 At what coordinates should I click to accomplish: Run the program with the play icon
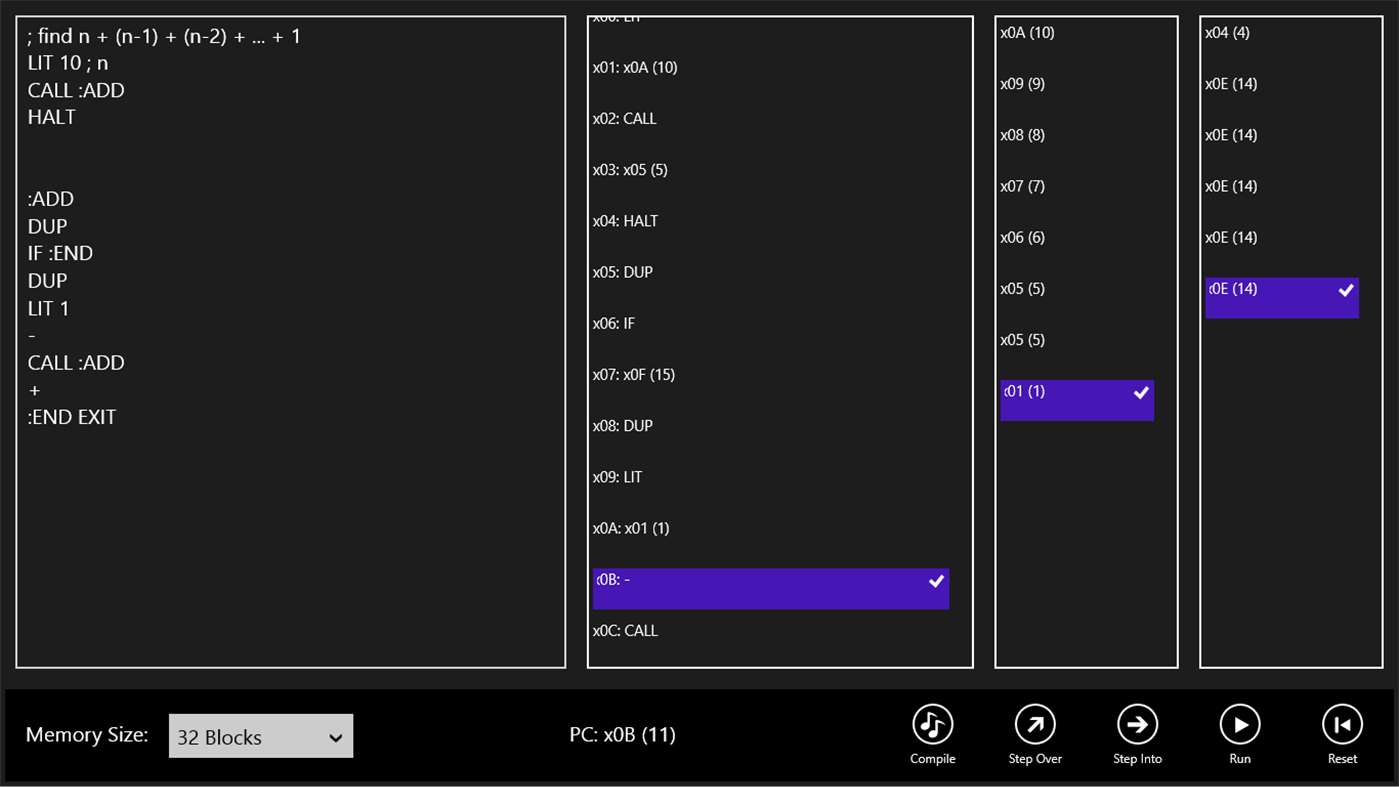click(1240, 725)
